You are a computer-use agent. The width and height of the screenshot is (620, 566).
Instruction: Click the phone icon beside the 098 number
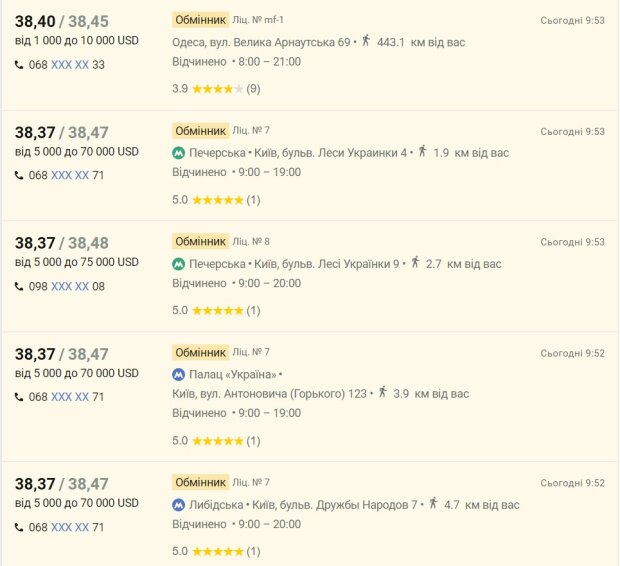click(19, 286)
